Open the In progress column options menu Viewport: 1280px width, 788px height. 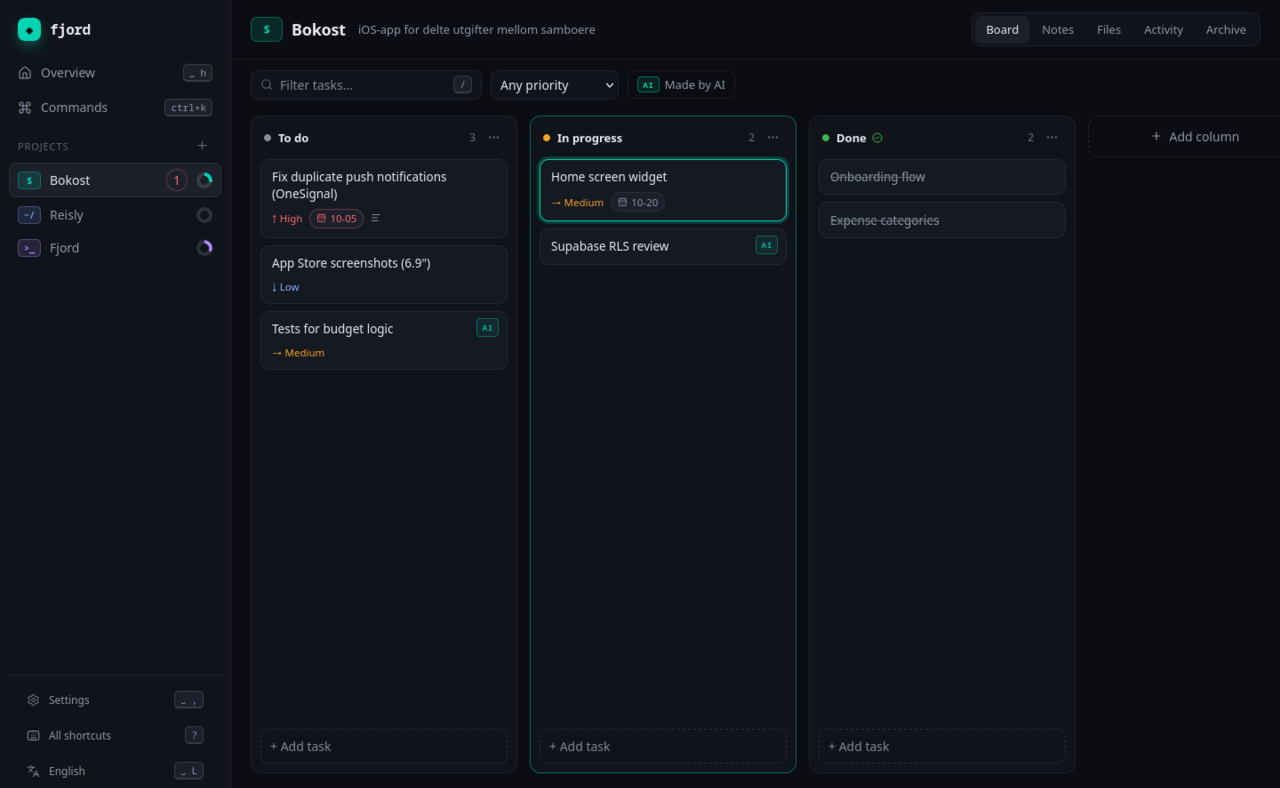(x=773, y=138)
